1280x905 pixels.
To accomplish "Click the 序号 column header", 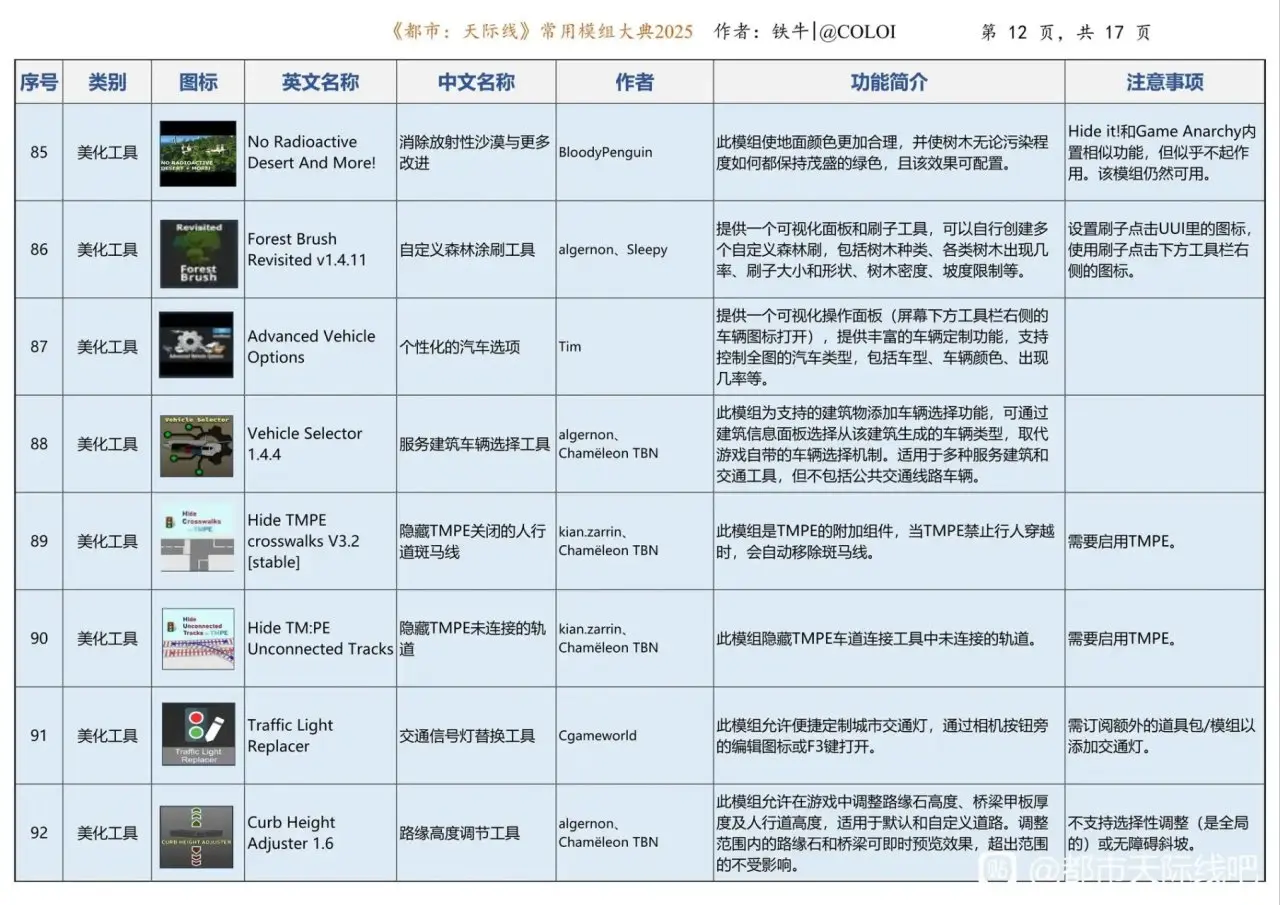I will (39, 83).
